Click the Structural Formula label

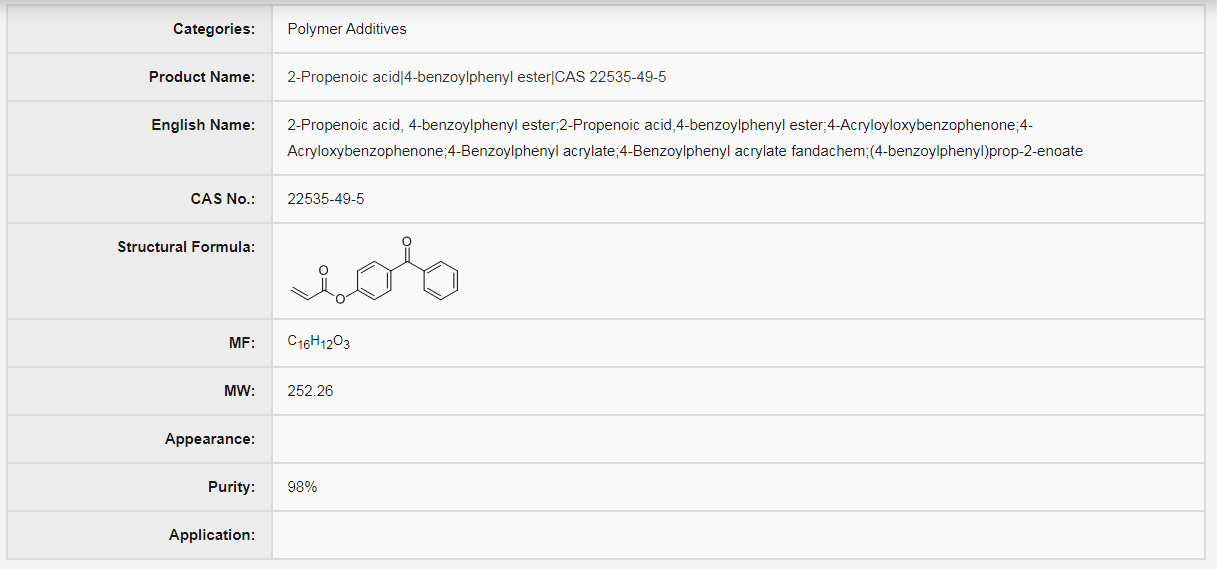click(x=186, y=247)
